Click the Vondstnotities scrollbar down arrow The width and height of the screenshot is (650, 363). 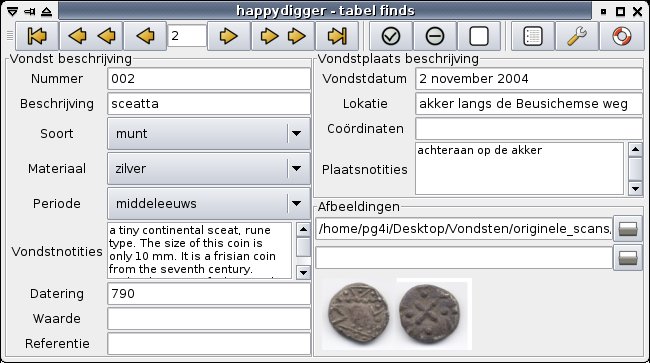click(x=303, y=272)
